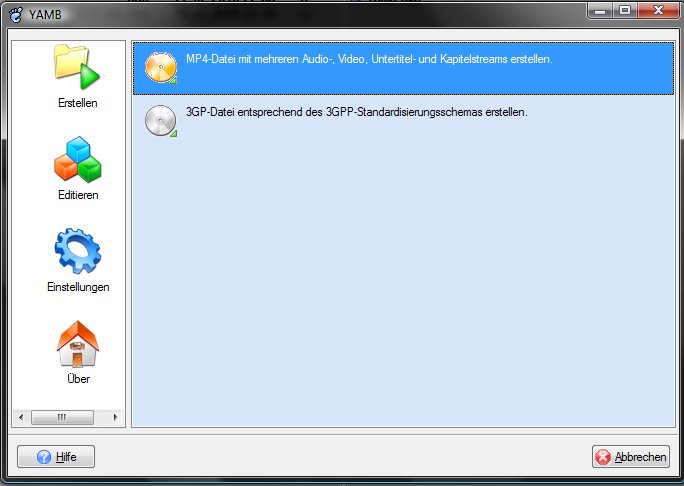Select the Editieren colored cubes icon
Image resolution: width=684 pixels, height=486 pixels.
click(78, 159)
